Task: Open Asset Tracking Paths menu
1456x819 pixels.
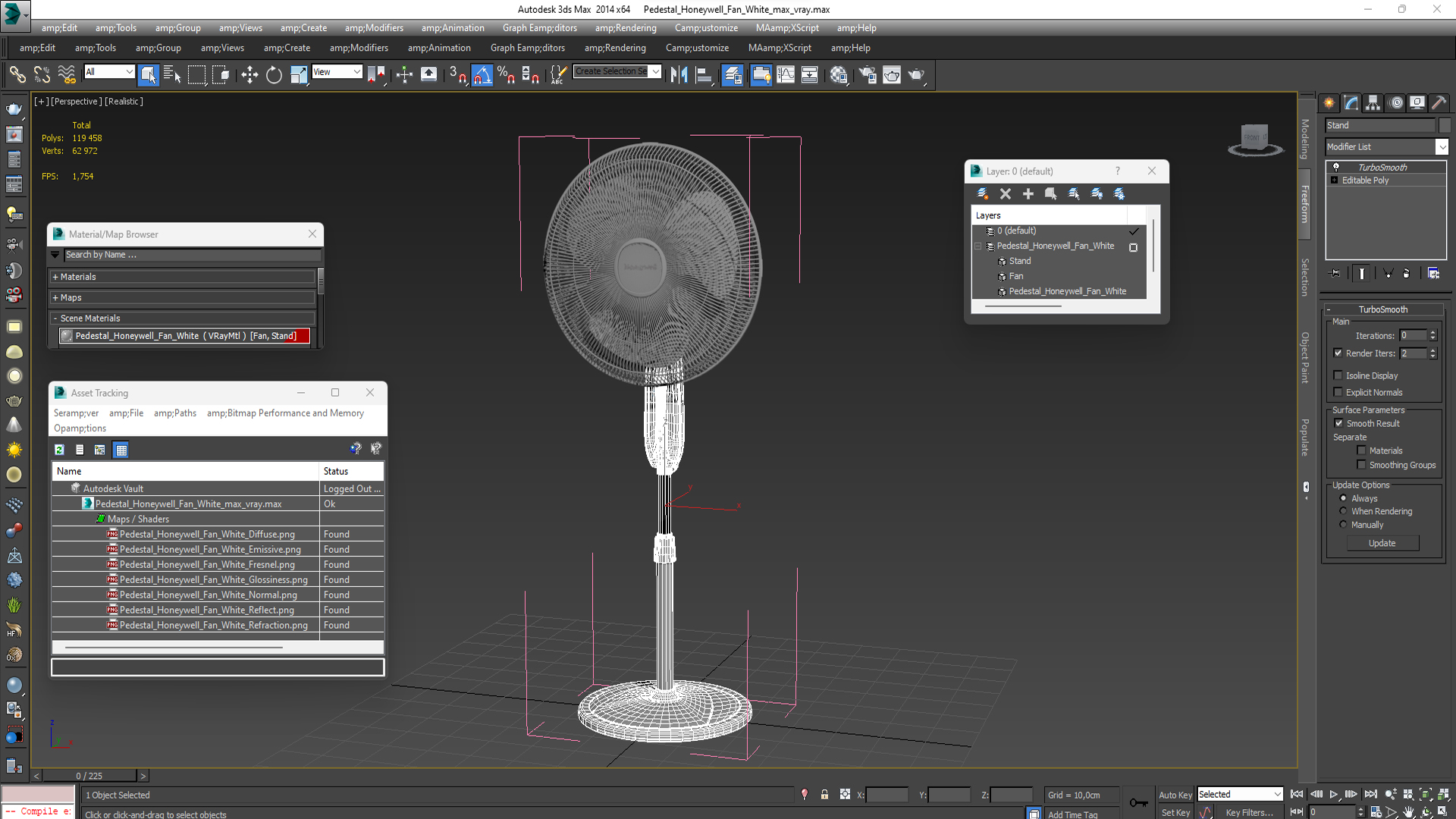Action: pyautogui.click(x=175, y=413)
